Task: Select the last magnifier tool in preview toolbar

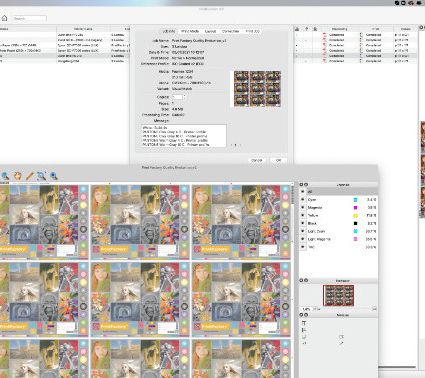Action: coord(54,176)
